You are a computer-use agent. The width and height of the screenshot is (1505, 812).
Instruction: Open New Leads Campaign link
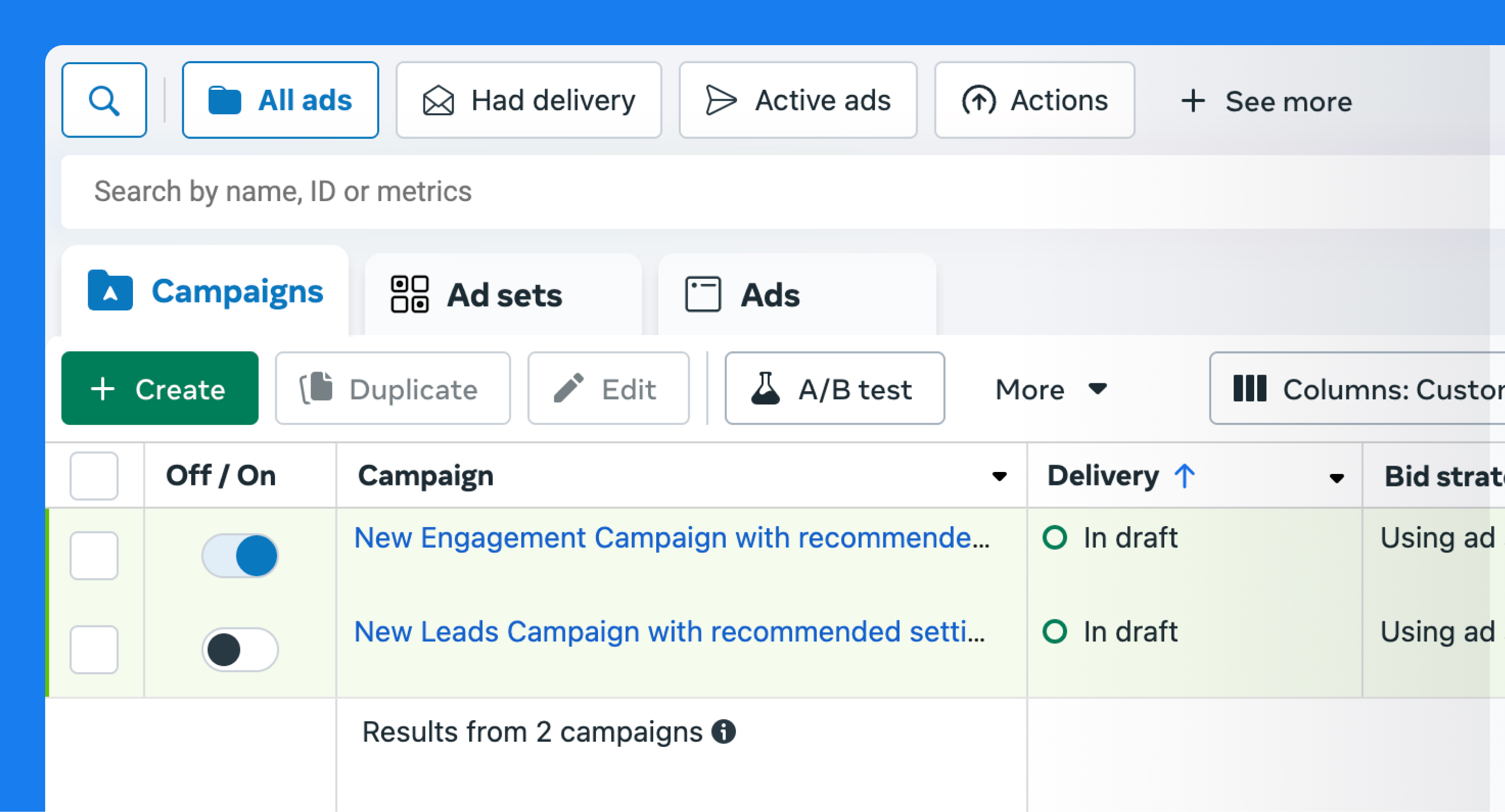pyautogui.click(x=670, y=631)
